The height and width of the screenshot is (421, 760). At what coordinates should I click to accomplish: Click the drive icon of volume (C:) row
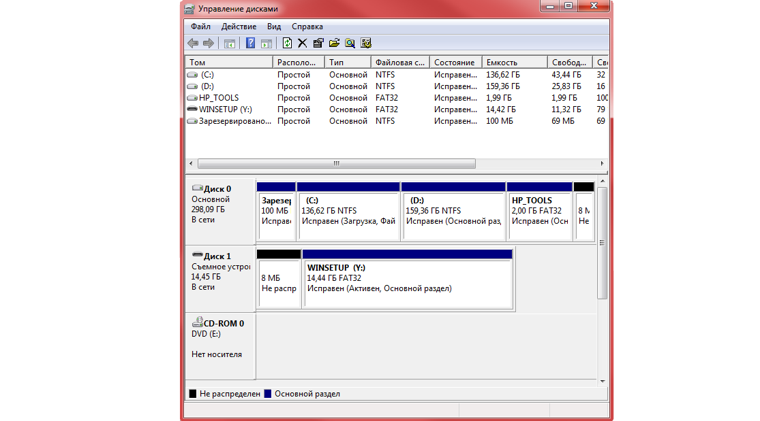(x=192, y=75)
